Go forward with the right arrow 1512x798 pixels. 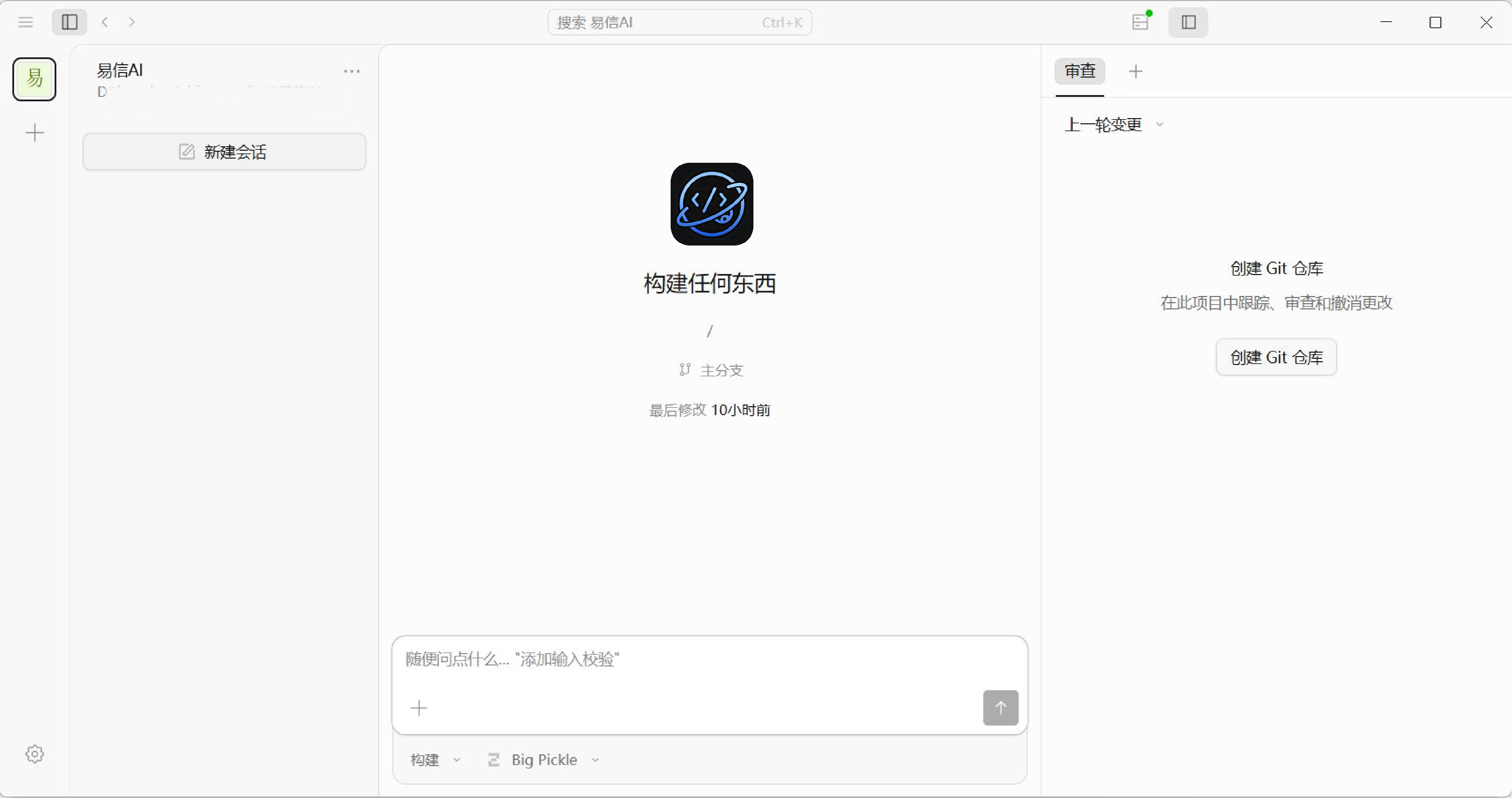tap(132, 22)
